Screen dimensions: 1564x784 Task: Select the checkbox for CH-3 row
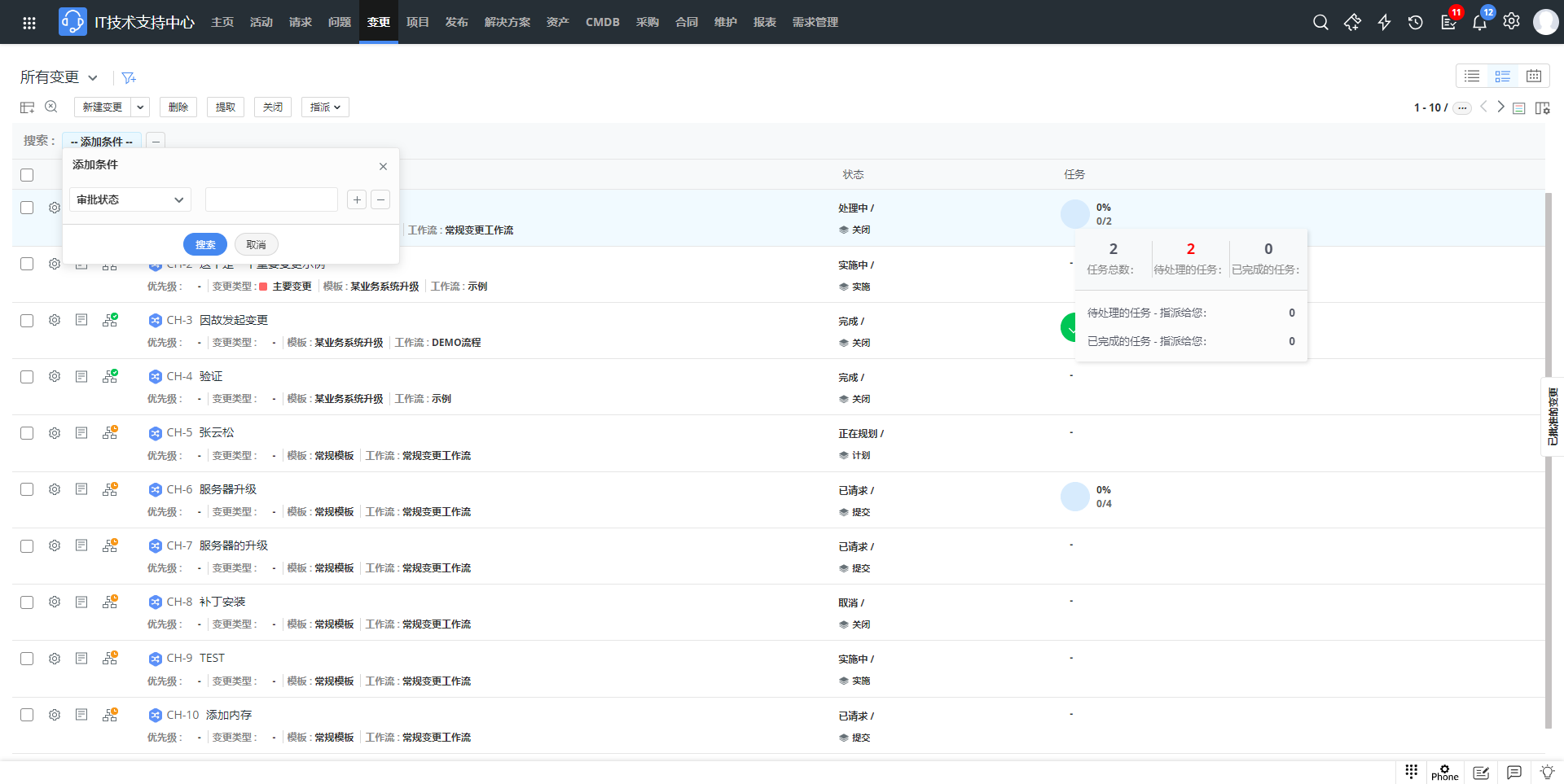pyautogui.click(x=27, y=321)
